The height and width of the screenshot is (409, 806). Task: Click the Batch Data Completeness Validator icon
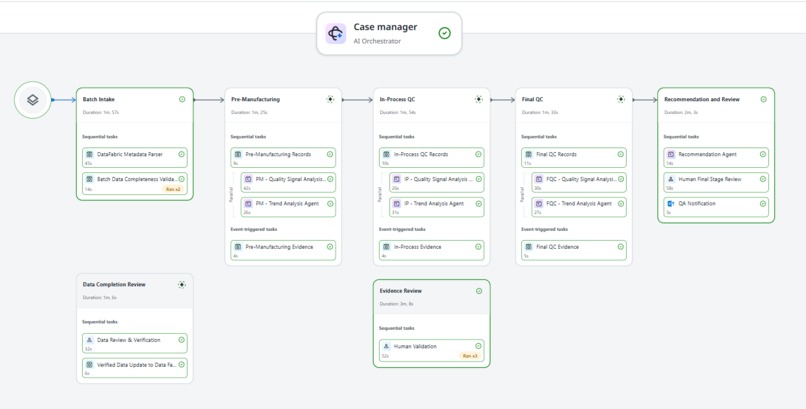pyautogui.click(x=89, y=179)
